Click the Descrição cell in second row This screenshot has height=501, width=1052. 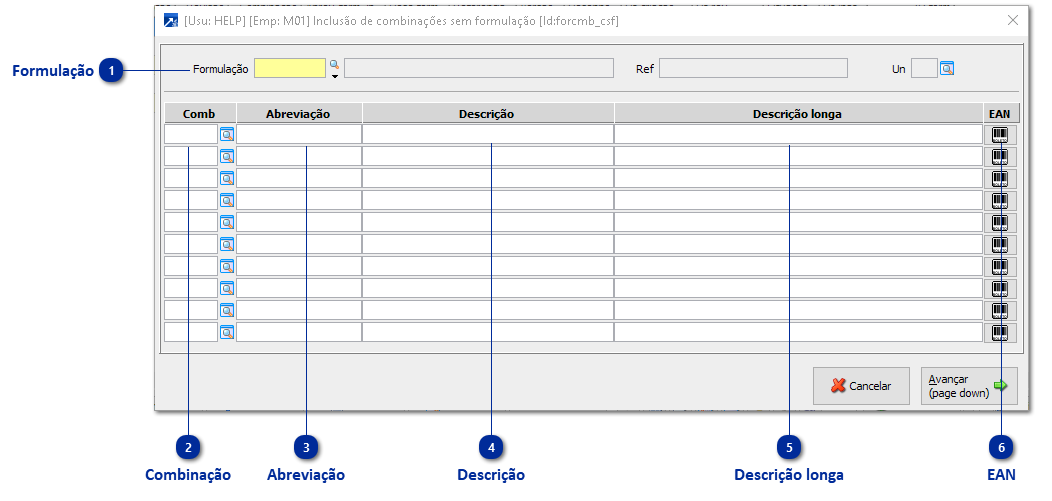(488, 157)
